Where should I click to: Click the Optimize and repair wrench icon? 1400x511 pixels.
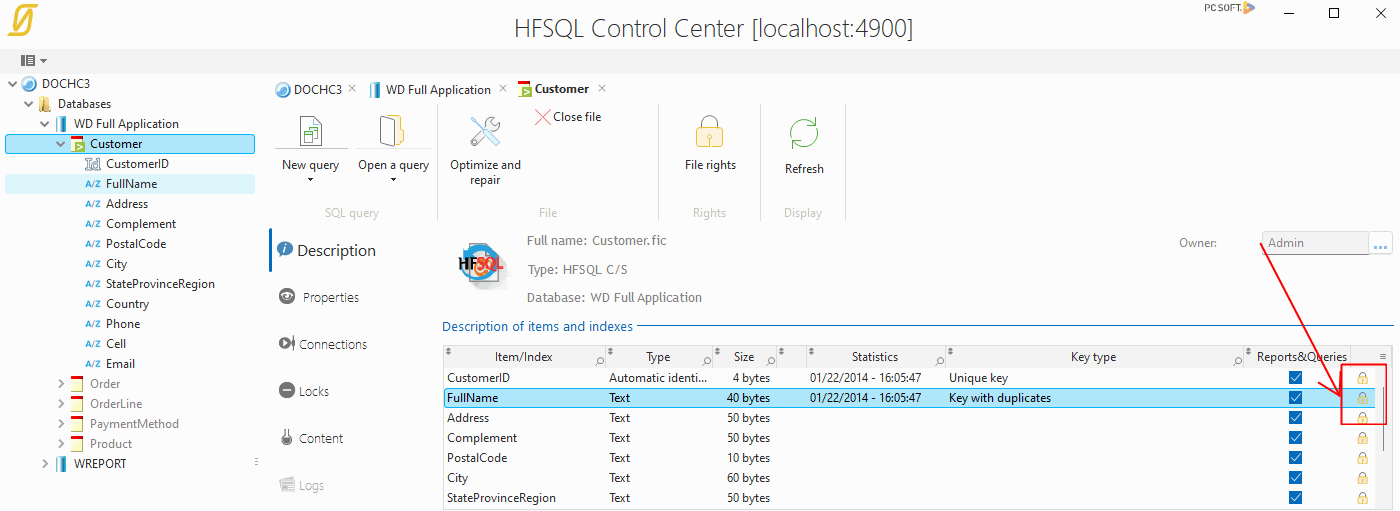pyautogui.click(x=485, y=132)
